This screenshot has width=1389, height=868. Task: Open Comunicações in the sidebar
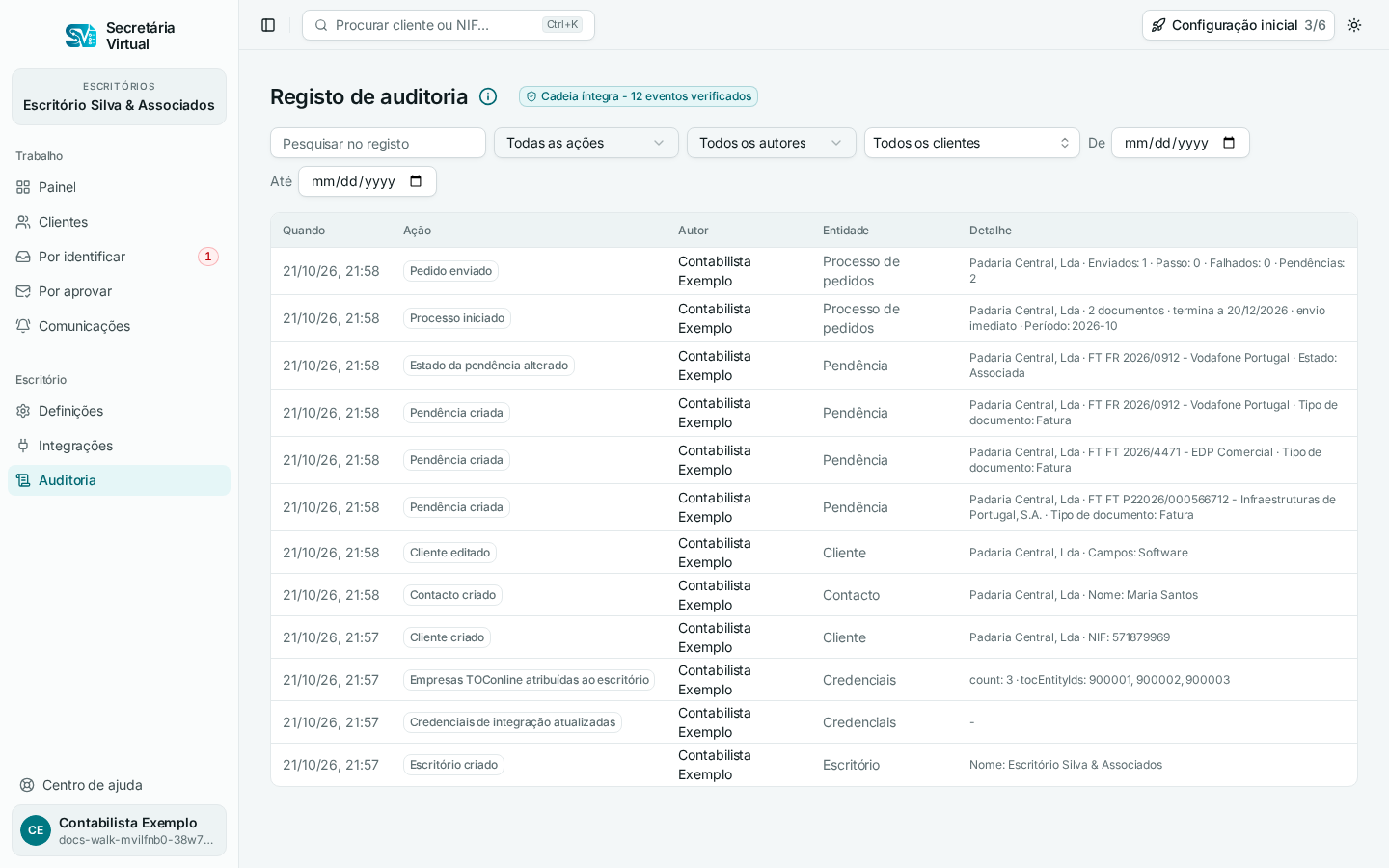pyautogui.click(x=119, y=326)
